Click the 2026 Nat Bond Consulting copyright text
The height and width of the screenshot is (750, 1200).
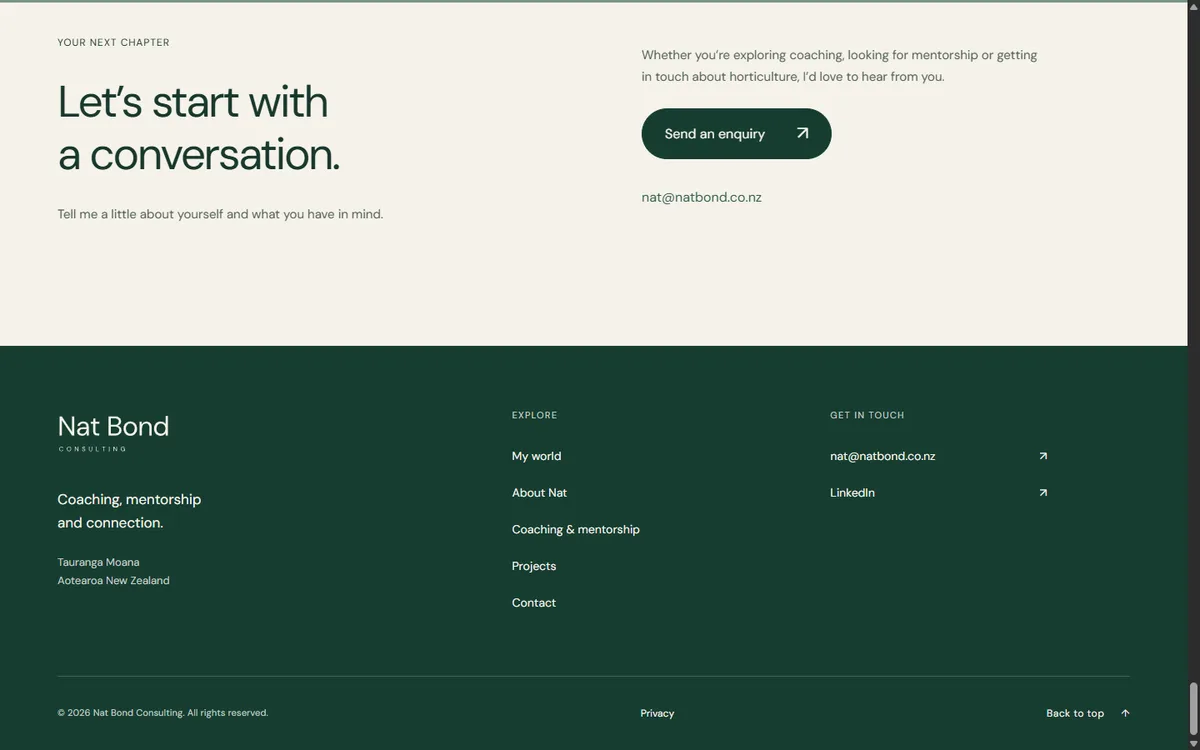pos(163,713)
